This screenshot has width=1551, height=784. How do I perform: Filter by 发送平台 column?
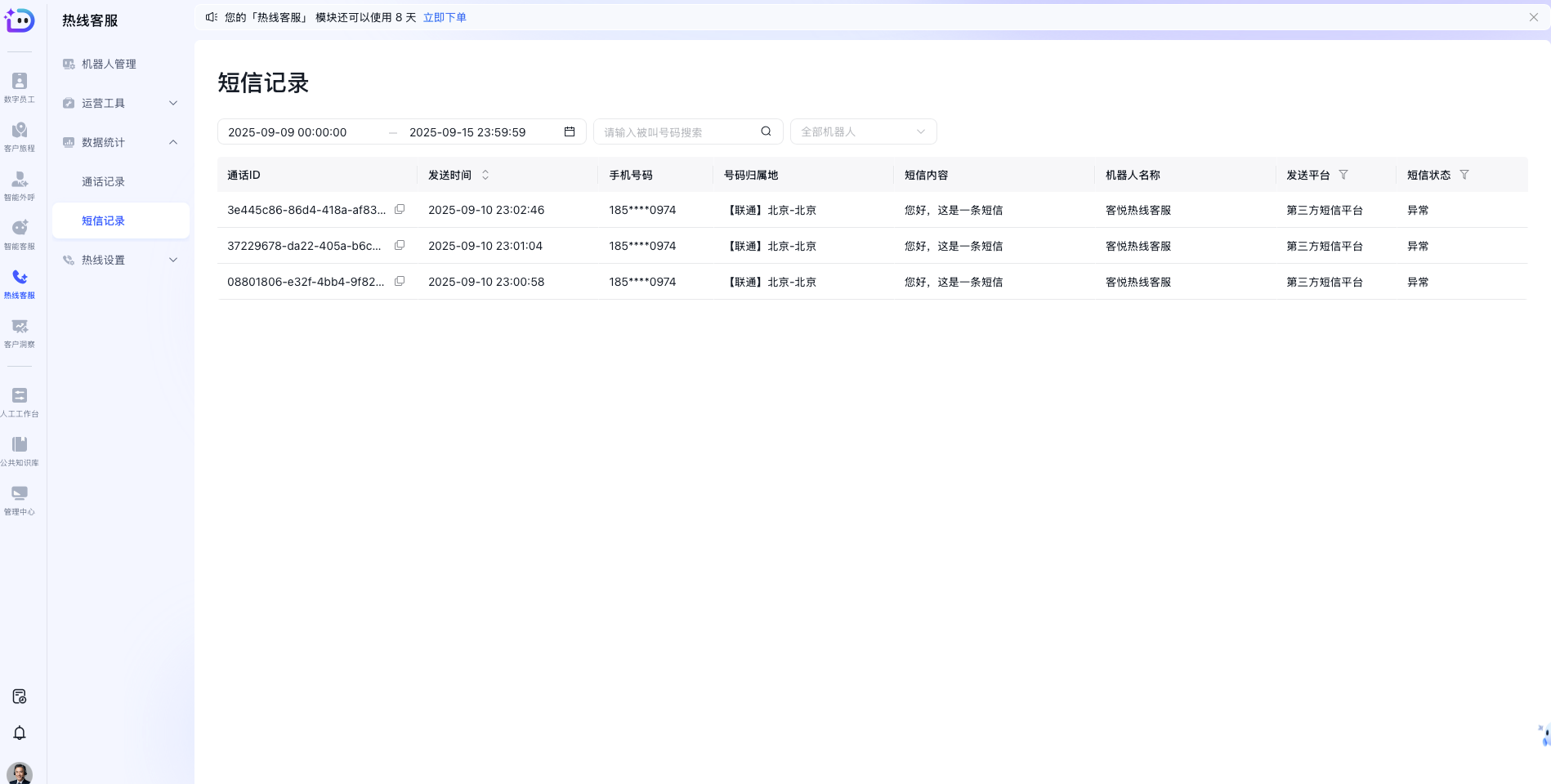click(1343, 175)
